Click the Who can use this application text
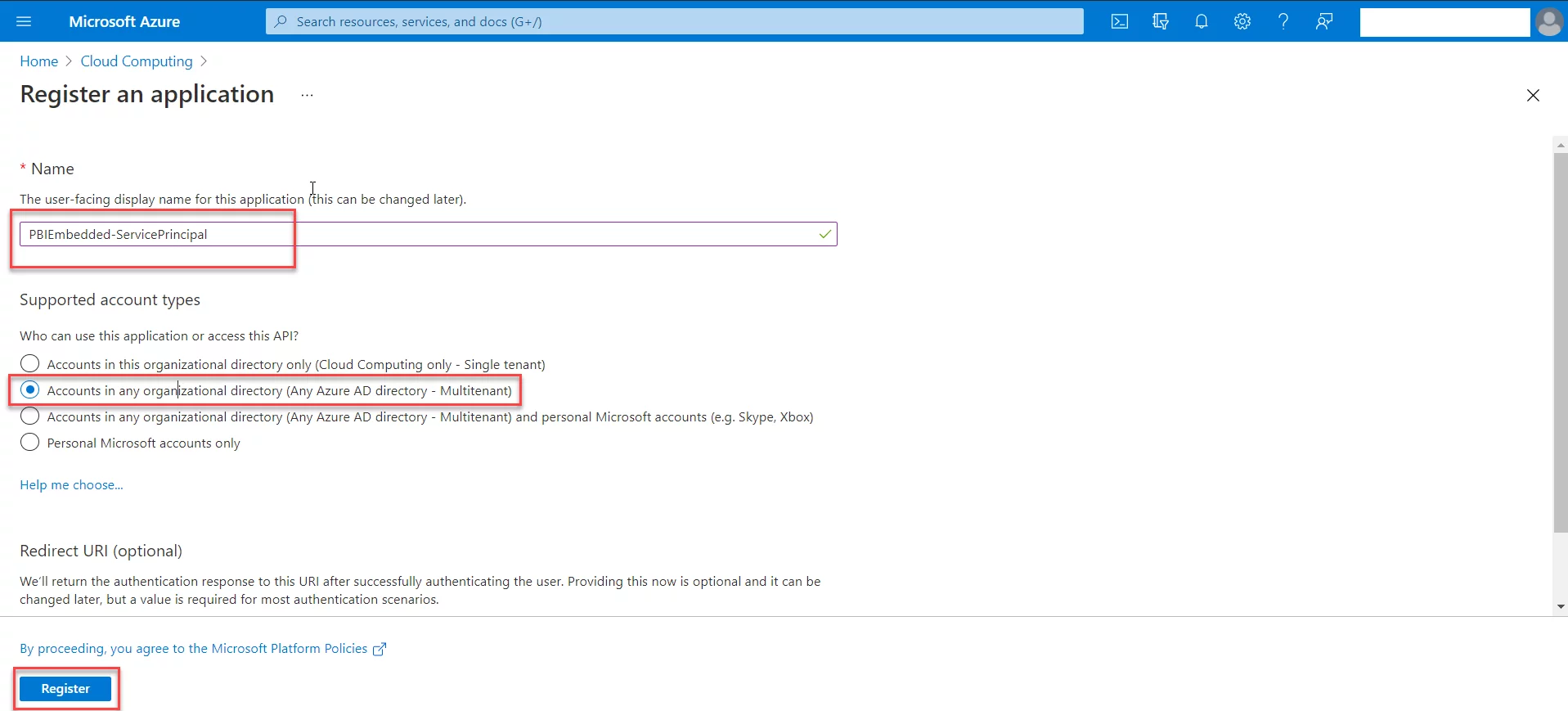This screenshot has height=711, width=1568. click(x=159, y=335)
